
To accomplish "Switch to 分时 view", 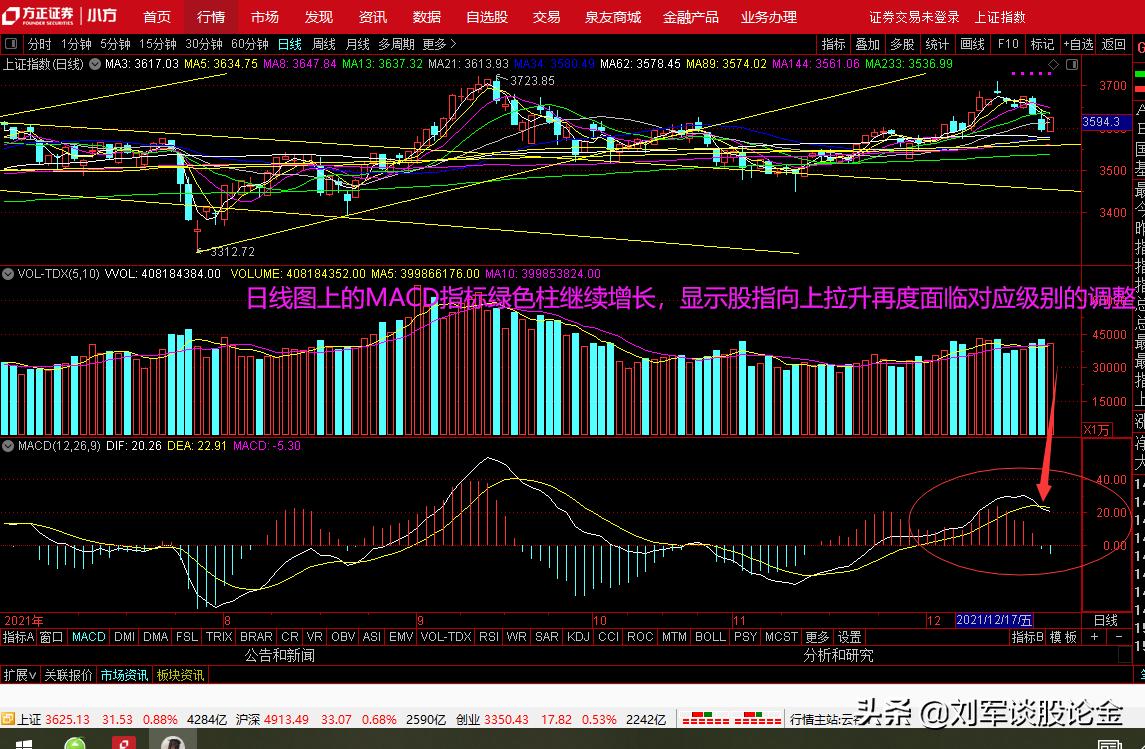I will coord(39,45).
